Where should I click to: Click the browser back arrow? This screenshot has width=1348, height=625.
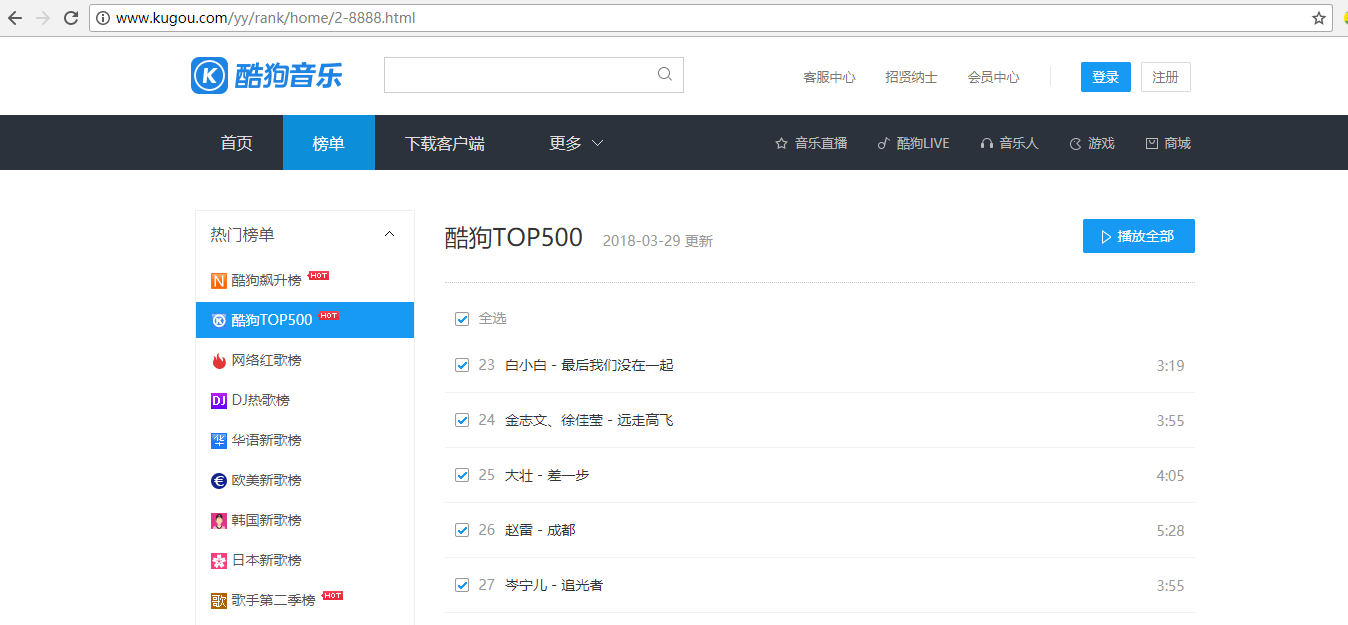(15, 18)
